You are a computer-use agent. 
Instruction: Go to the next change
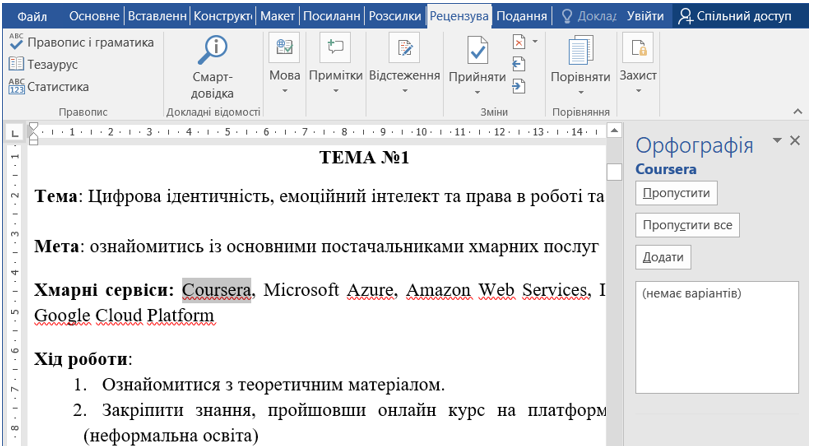coord(518,86)
